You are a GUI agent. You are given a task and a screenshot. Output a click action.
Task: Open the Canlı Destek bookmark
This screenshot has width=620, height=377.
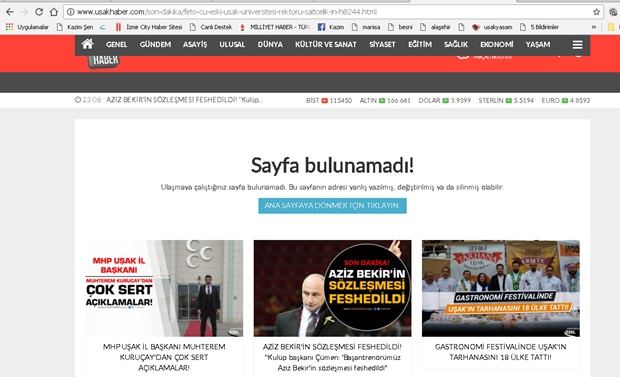pyautogui.click(x=211, y=27)
